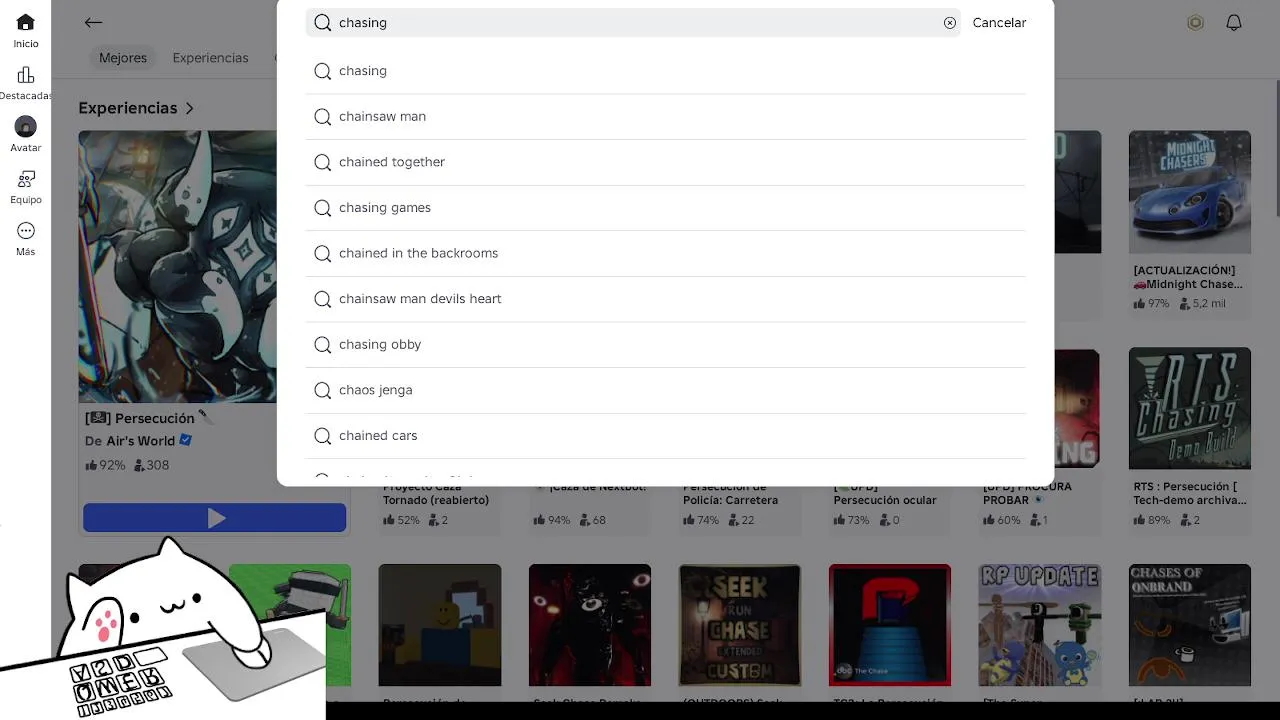
Task: Go back using the arrow icon
Action: (93, 22)
